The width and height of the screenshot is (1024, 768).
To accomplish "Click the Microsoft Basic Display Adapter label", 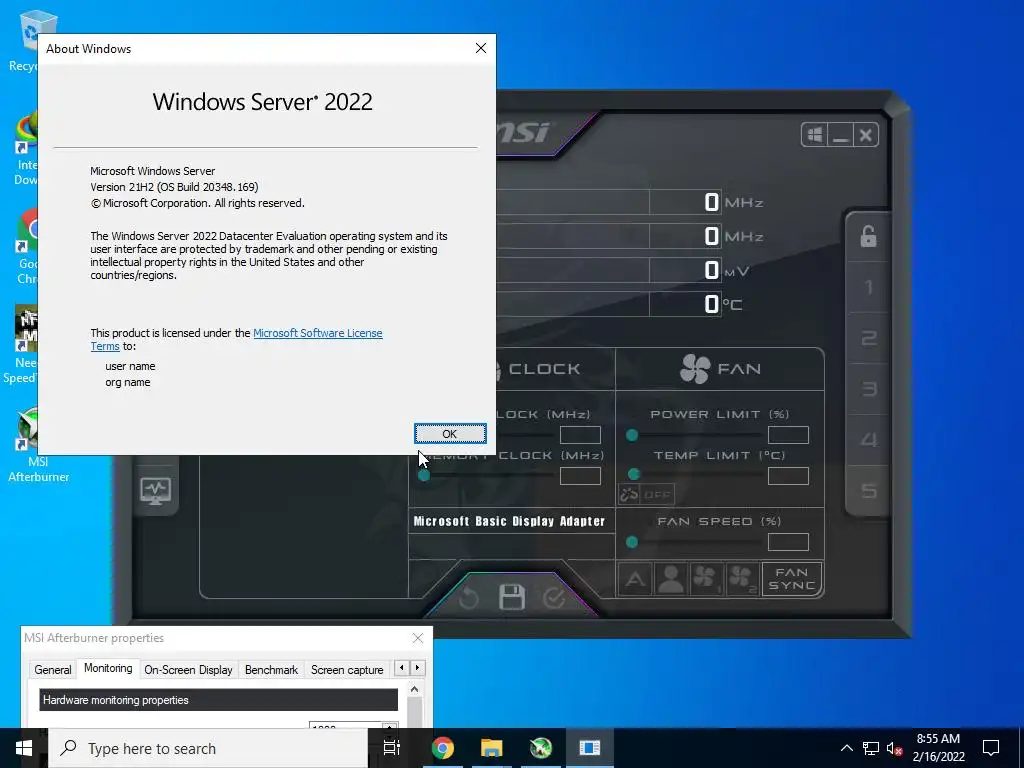I will (509, 521).
